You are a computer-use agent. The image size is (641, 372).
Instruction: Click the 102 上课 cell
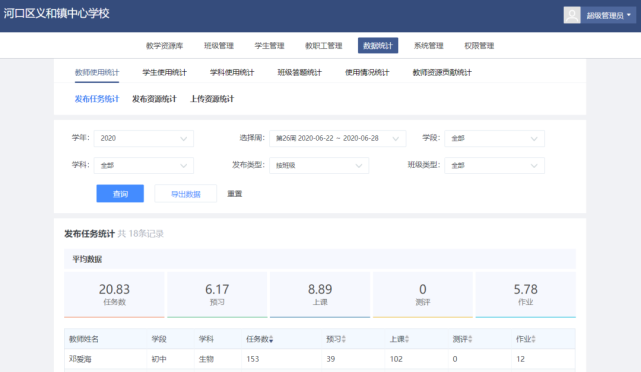(x=396, y=359)
